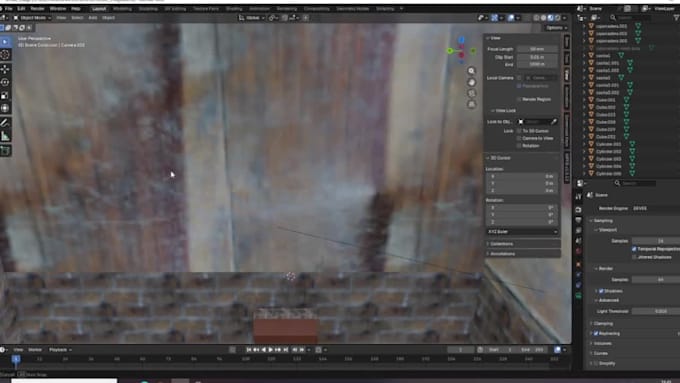The height and width of the screenshot is (383, 680).
Task: Open the Edit menu
Action: (21, 9)
